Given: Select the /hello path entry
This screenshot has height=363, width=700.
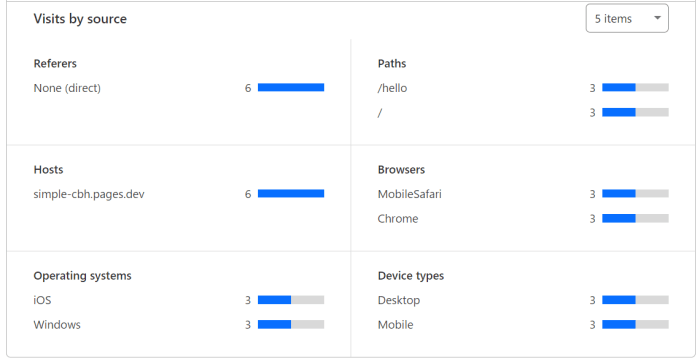Looking at the screenshot, I should point(523,88).
